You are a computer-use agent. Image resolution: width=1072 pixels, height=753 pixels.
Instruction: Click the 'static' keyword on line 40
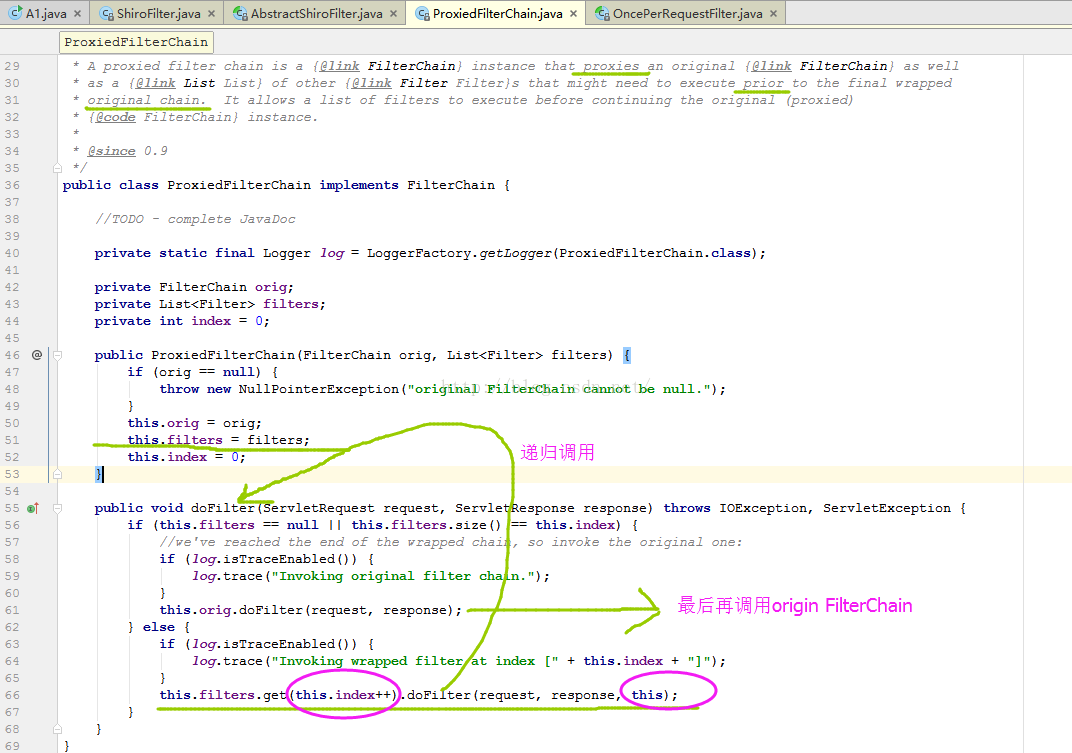pyautogui.click(x=183, y=253)
